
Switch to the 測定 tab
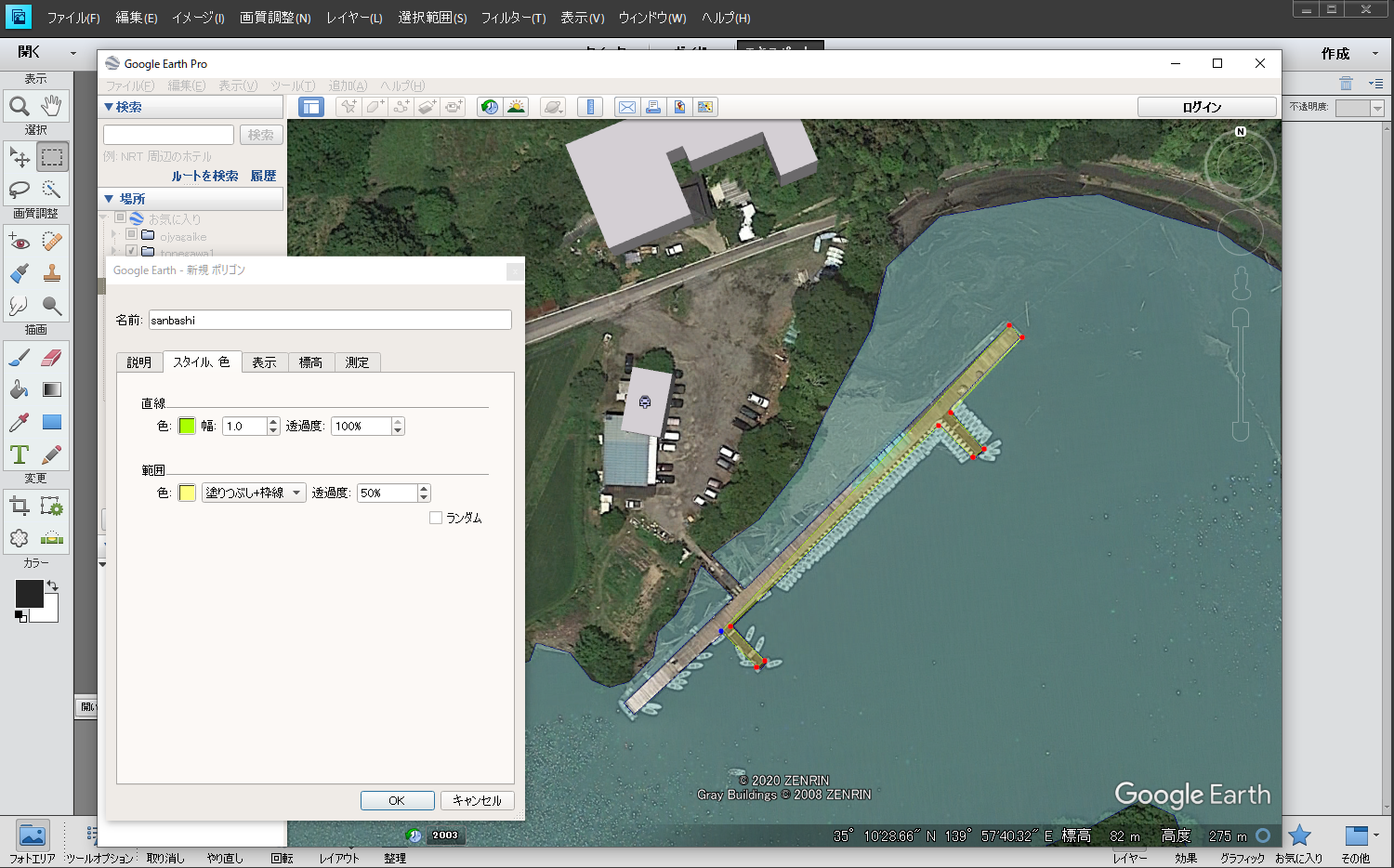point(358,362)
